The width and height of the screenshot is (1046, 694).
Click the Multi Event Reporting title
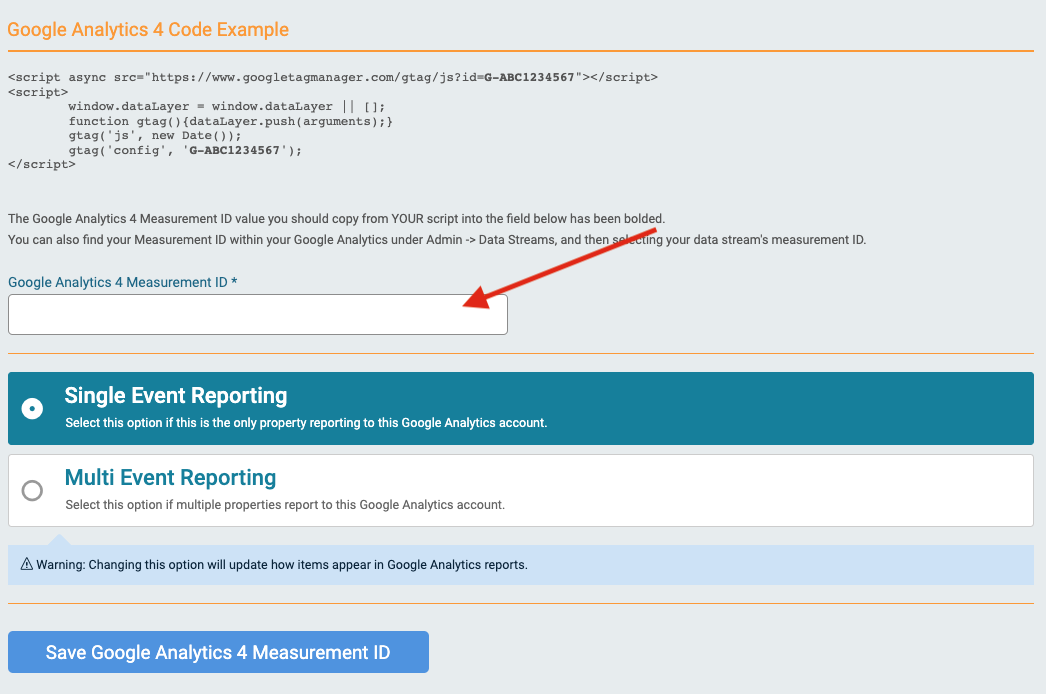[170, 478]
